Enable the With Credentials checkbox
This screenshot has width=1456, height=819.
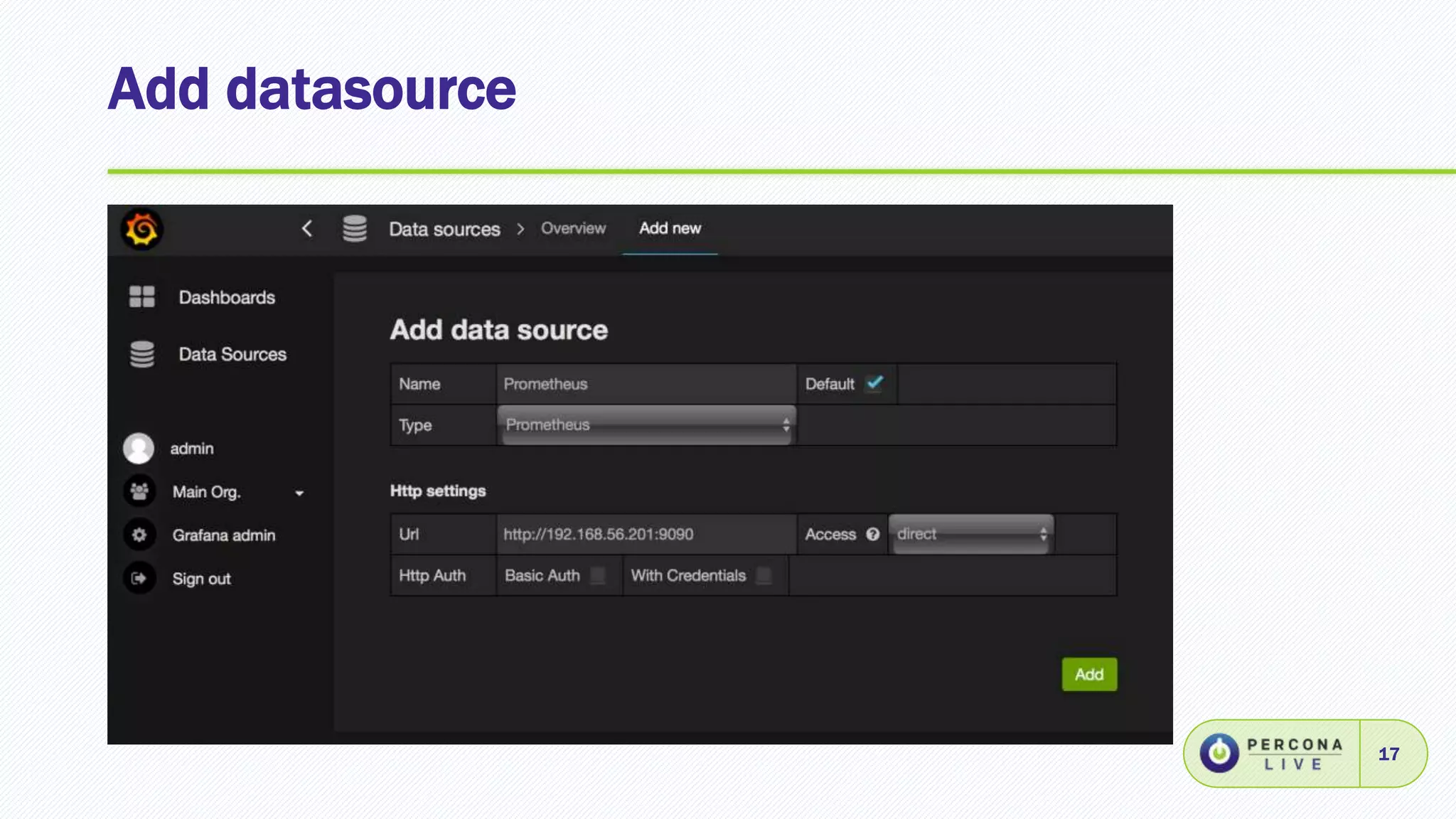coord(764,575)
